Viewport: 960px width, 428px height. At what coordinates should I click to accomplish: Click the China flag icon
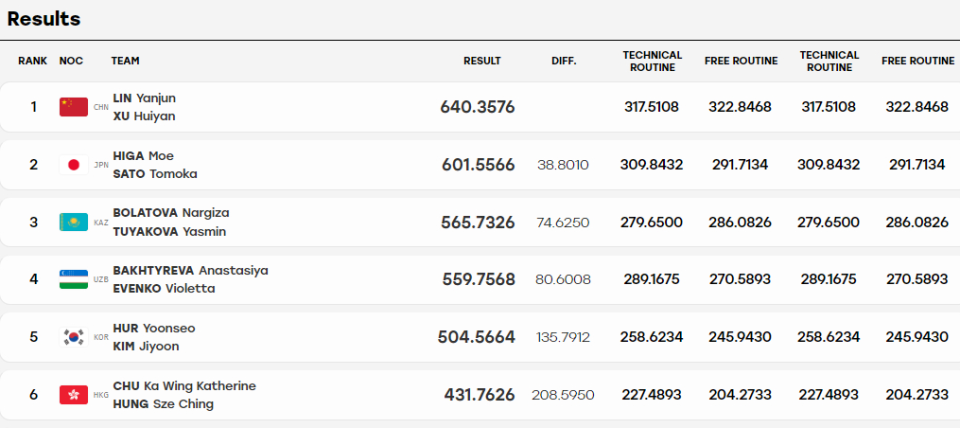click(x=73, y=107)
